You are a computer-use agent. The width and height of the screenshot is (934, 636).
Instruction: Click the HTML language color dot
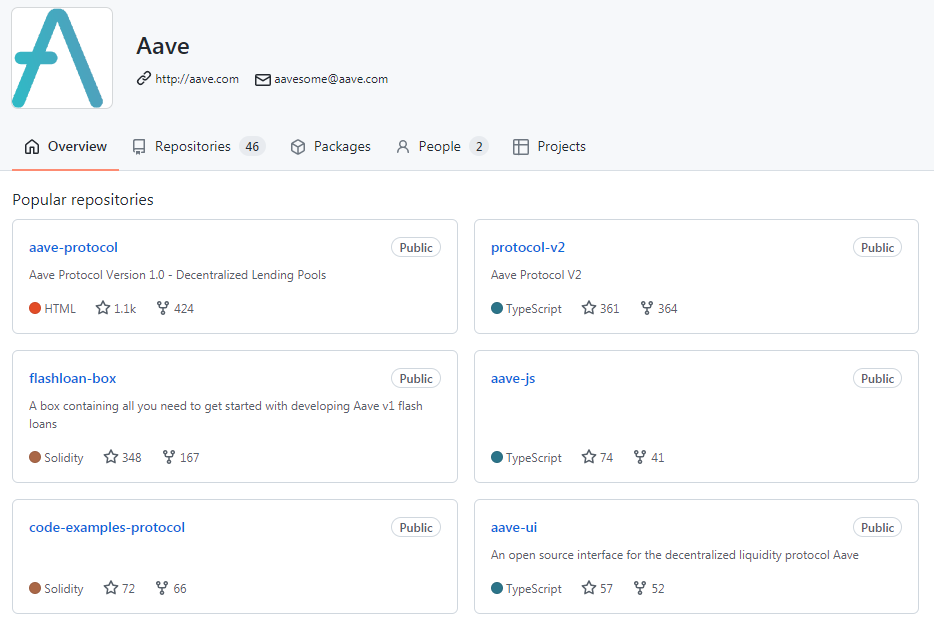point(35,308)
